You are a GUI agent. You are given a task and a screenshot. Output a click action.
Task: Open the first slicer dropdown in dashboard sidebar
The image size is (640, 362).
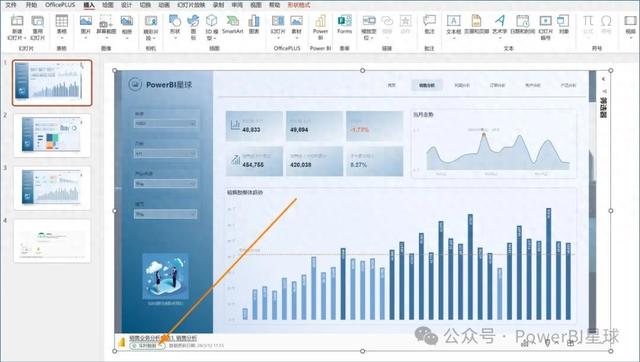165,123
